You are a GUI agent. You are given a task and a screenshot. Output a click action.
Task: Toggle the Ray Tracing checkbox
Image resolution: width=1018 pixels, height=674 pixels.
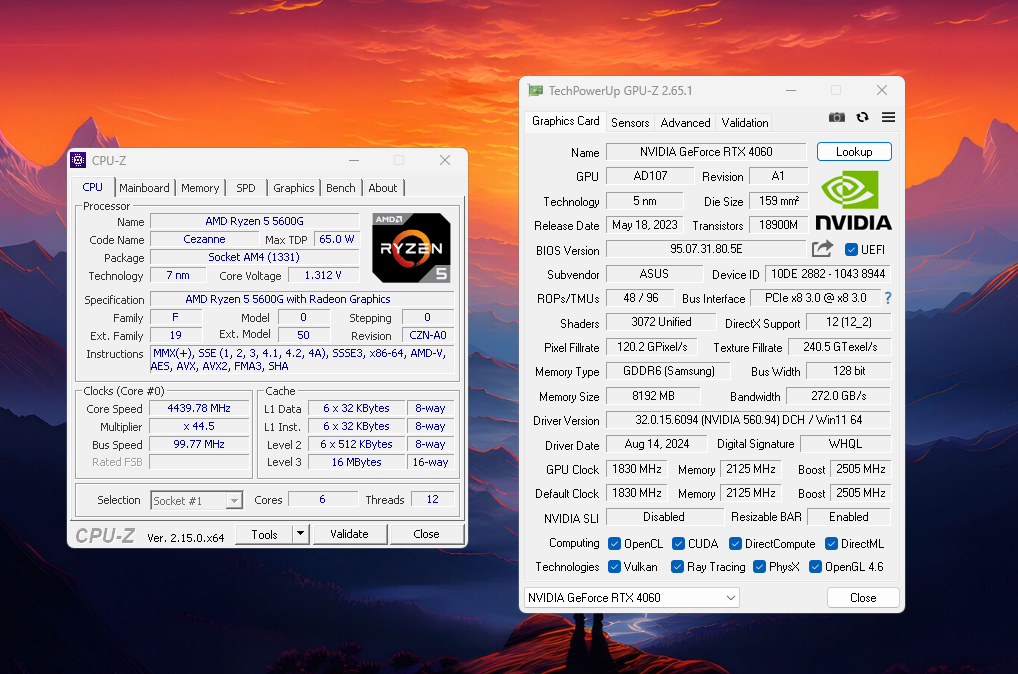(x=677, y=567)
